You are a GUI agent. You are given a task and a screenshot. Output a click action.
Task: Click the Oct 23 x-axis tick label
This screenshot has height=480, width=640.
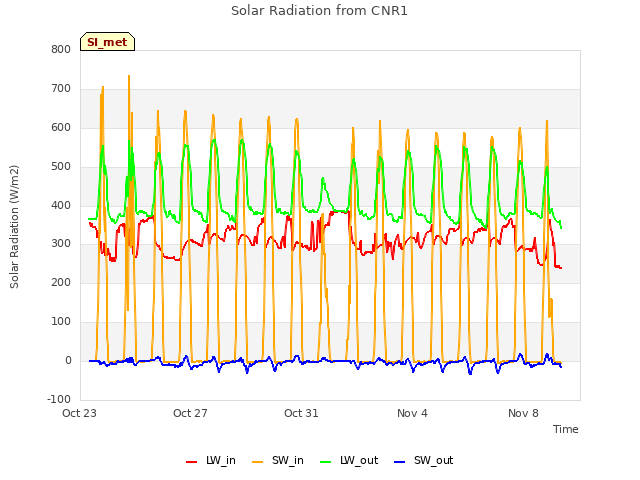(x=79, y=413)
